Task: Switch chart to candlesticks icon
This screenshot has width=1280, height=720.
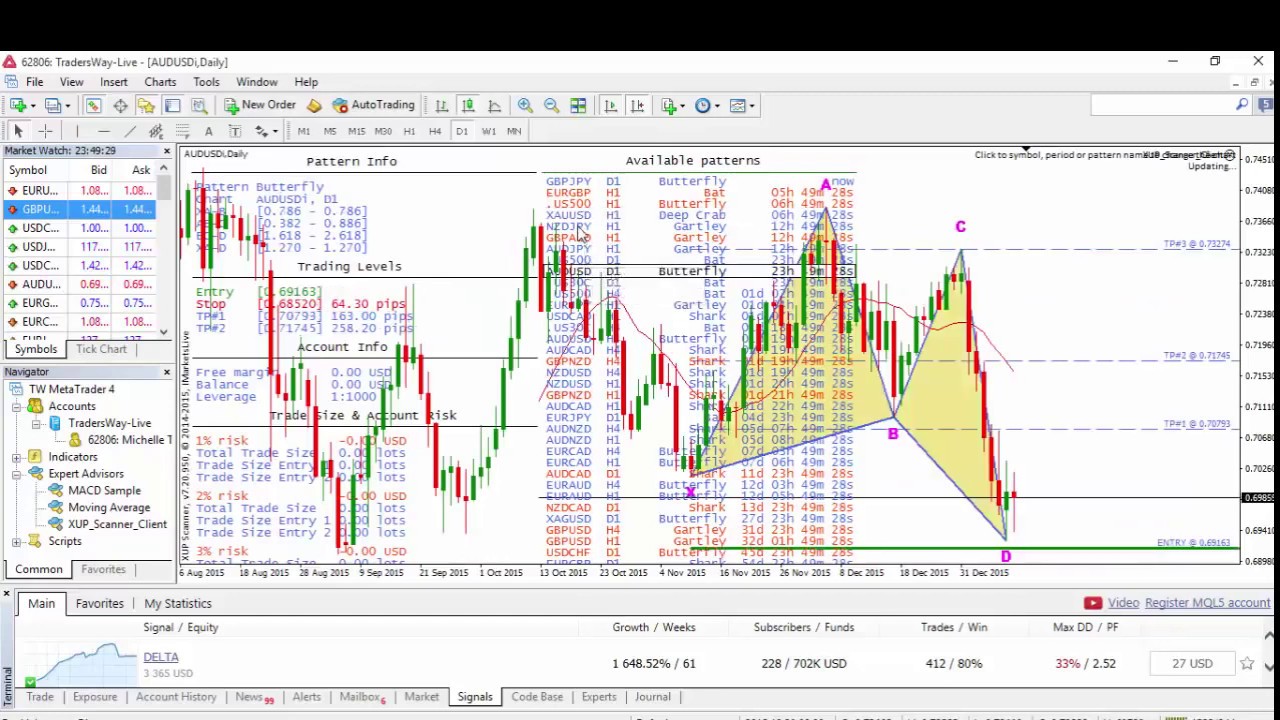Action: pyautogui.click(x=467, y=105)
